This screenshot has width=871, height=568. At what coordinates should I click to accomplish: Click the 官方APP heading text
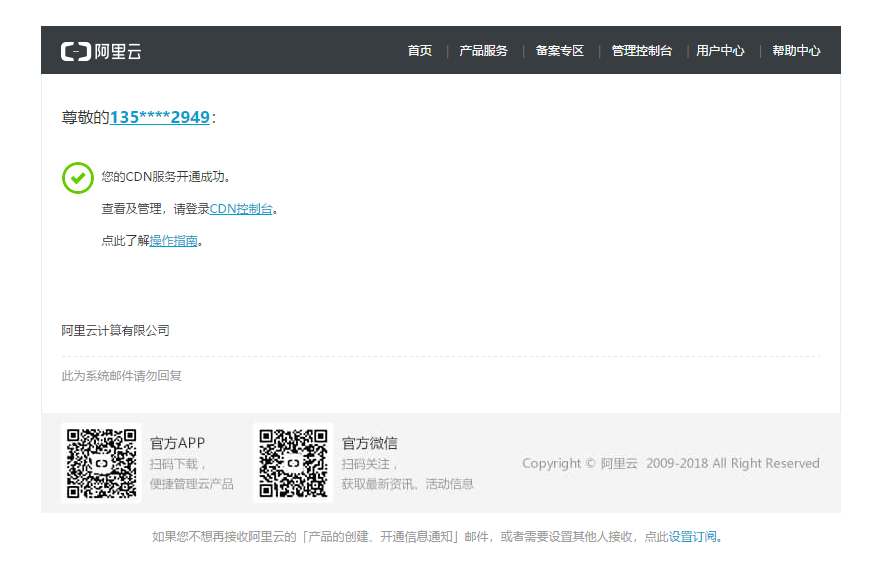177,443
